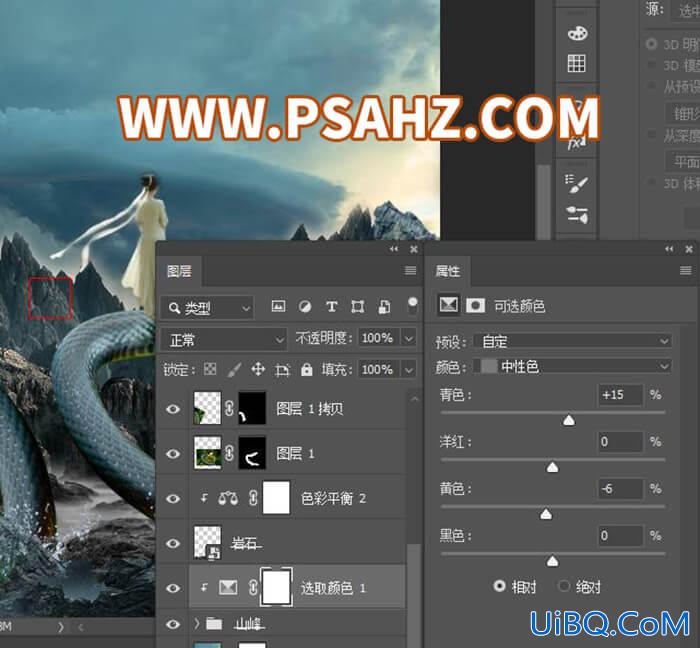Click link icon of 图层 1 拷贝 mask
Viewport: 700px width, 648px height.
[x=229, y=408]
